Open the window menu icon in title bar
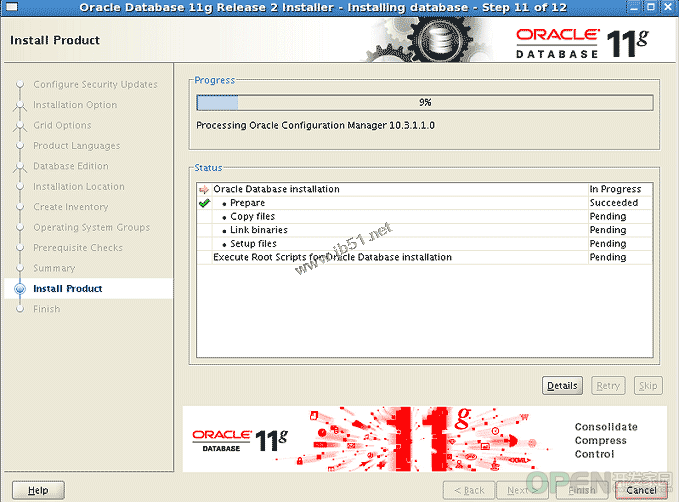 click(x=12, y=7)
